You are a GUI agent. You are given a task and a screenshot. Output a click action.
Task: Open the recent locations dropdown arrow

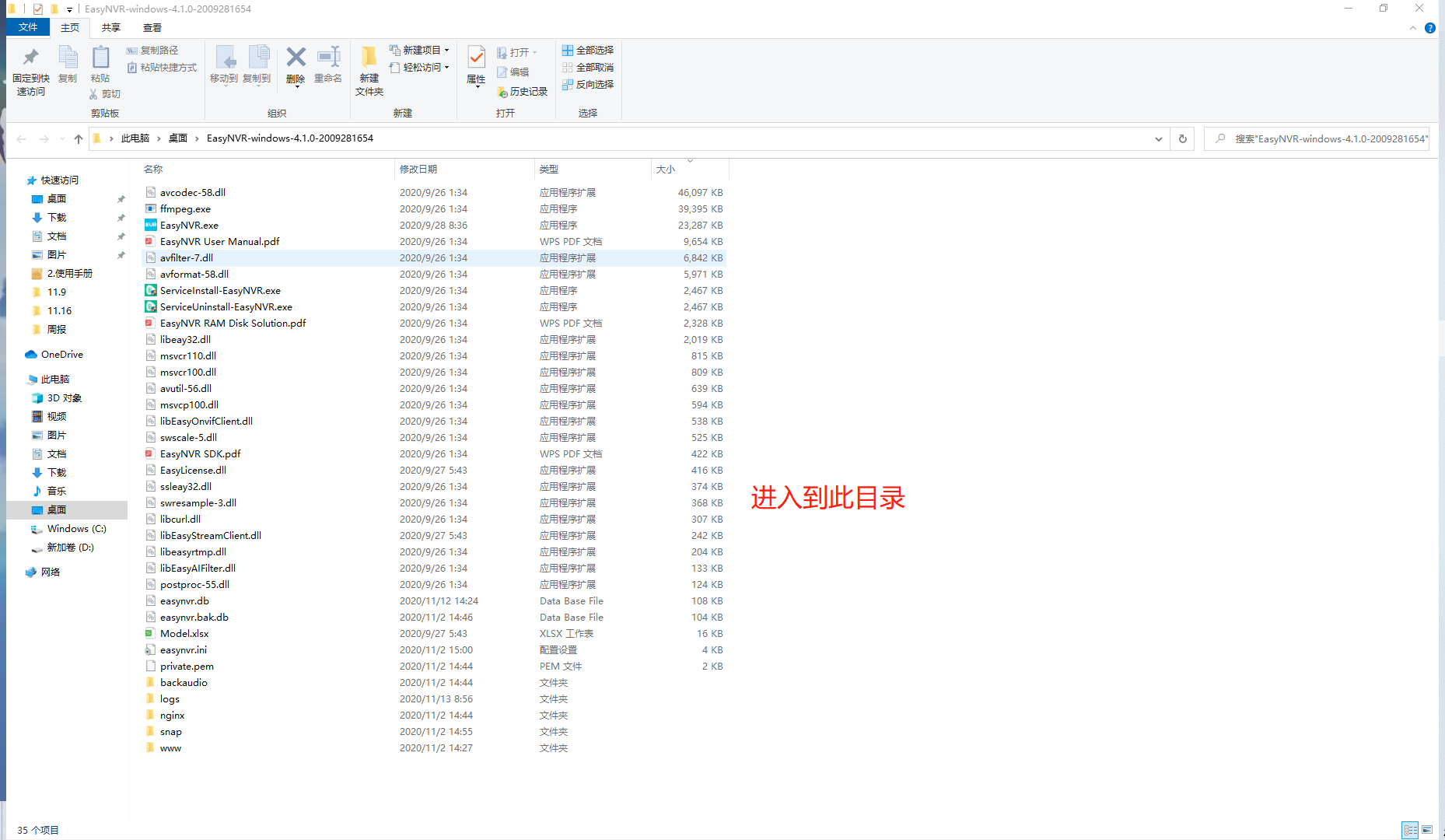tap(61, 140)
